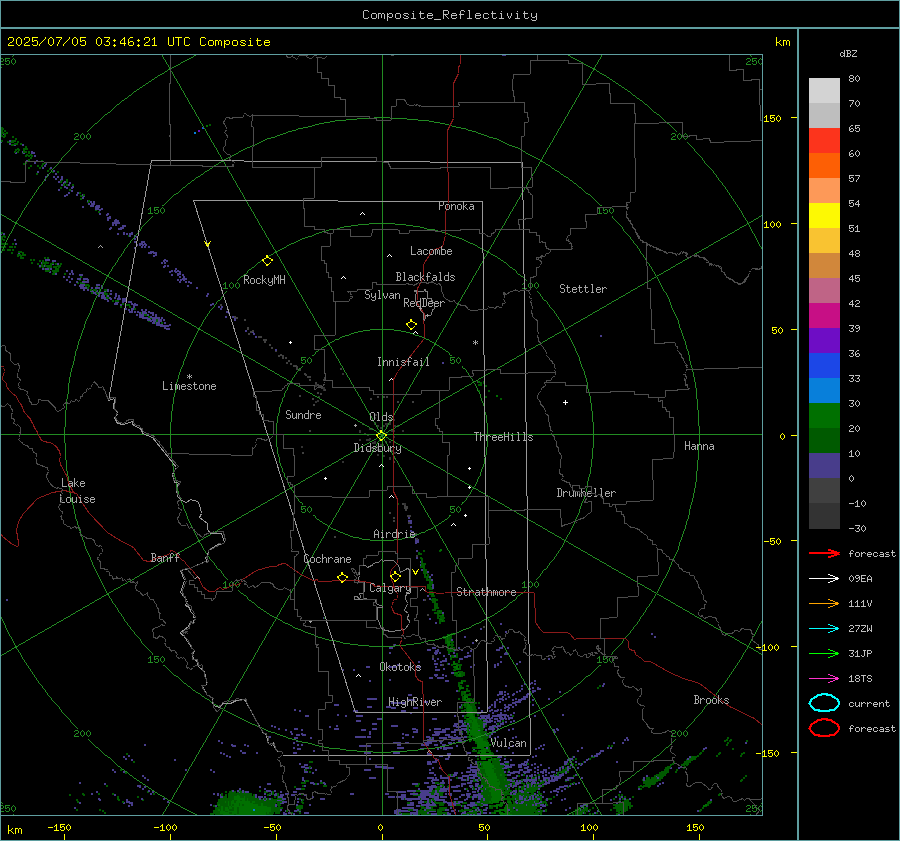Click the -150 tick on bottom km axis
The height and width of the screenshot is (841, 900).
(60, 827)
